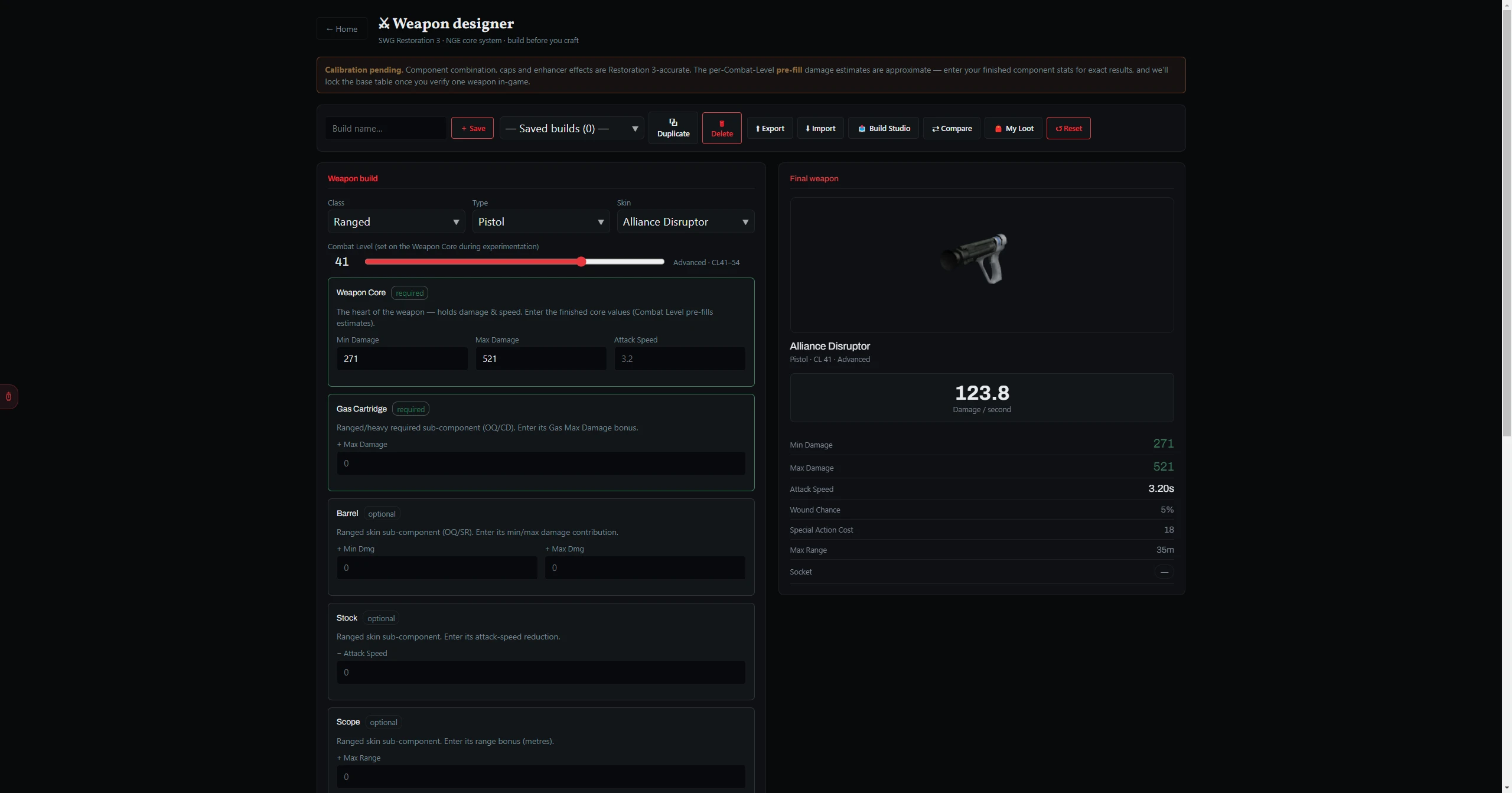1512x793 pixels.
Task: Click the Wound Chance 5% value
Action: coord(1167,510)
